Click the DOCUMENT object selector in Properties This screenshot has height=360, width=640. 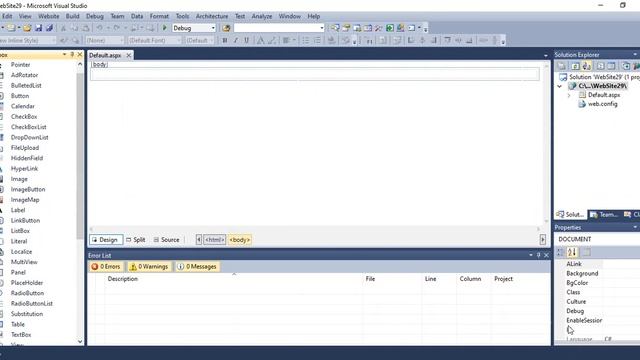pyautogui.click(x=598, y=239)
